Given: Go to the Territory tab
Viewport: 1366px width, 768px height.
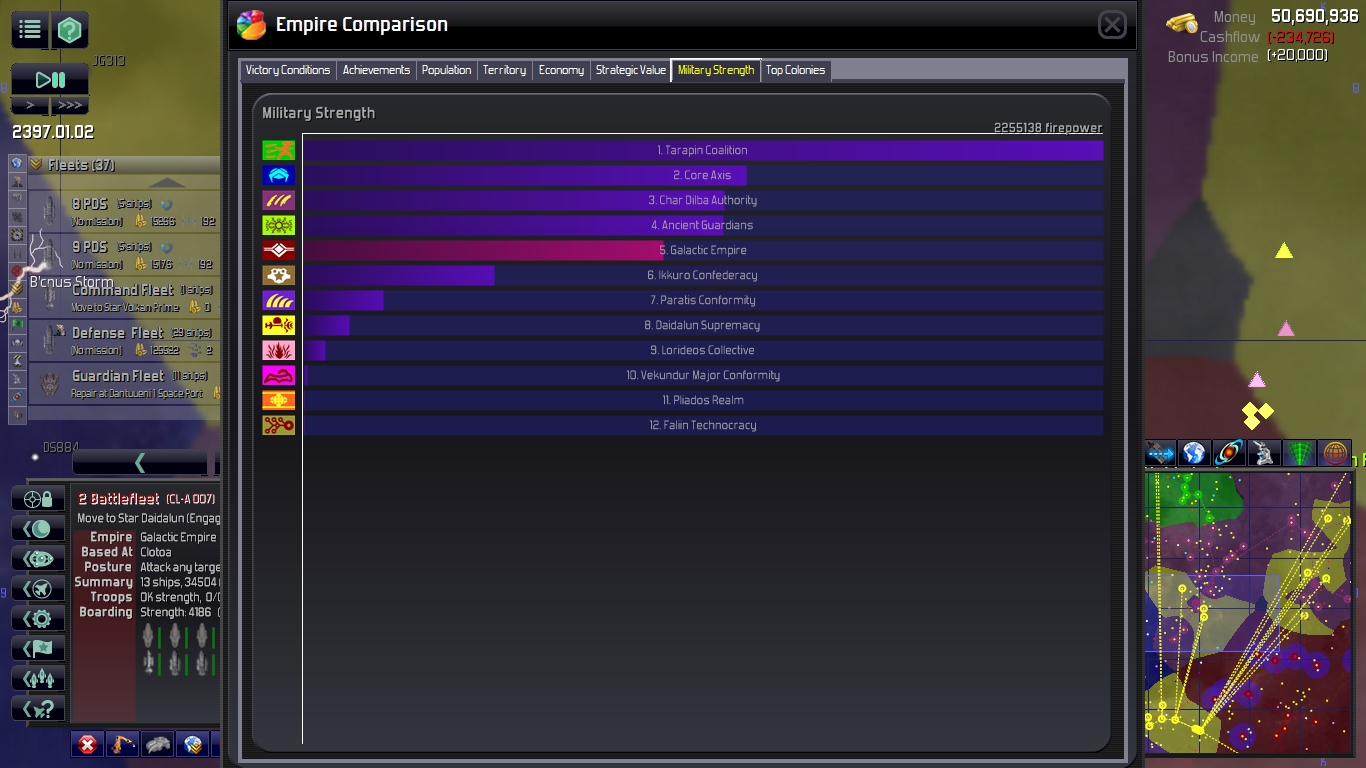Looking at the screenshot, I should [x=504, y=70].
